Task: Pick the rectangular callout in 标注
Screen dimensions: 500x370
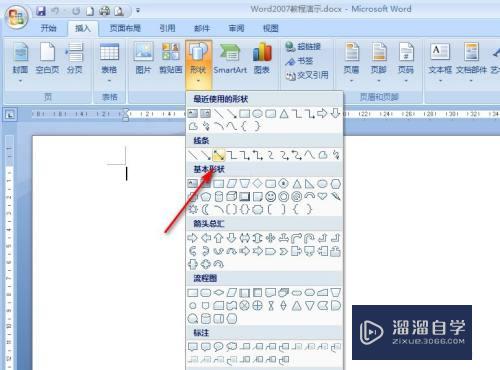Action: 193,347
